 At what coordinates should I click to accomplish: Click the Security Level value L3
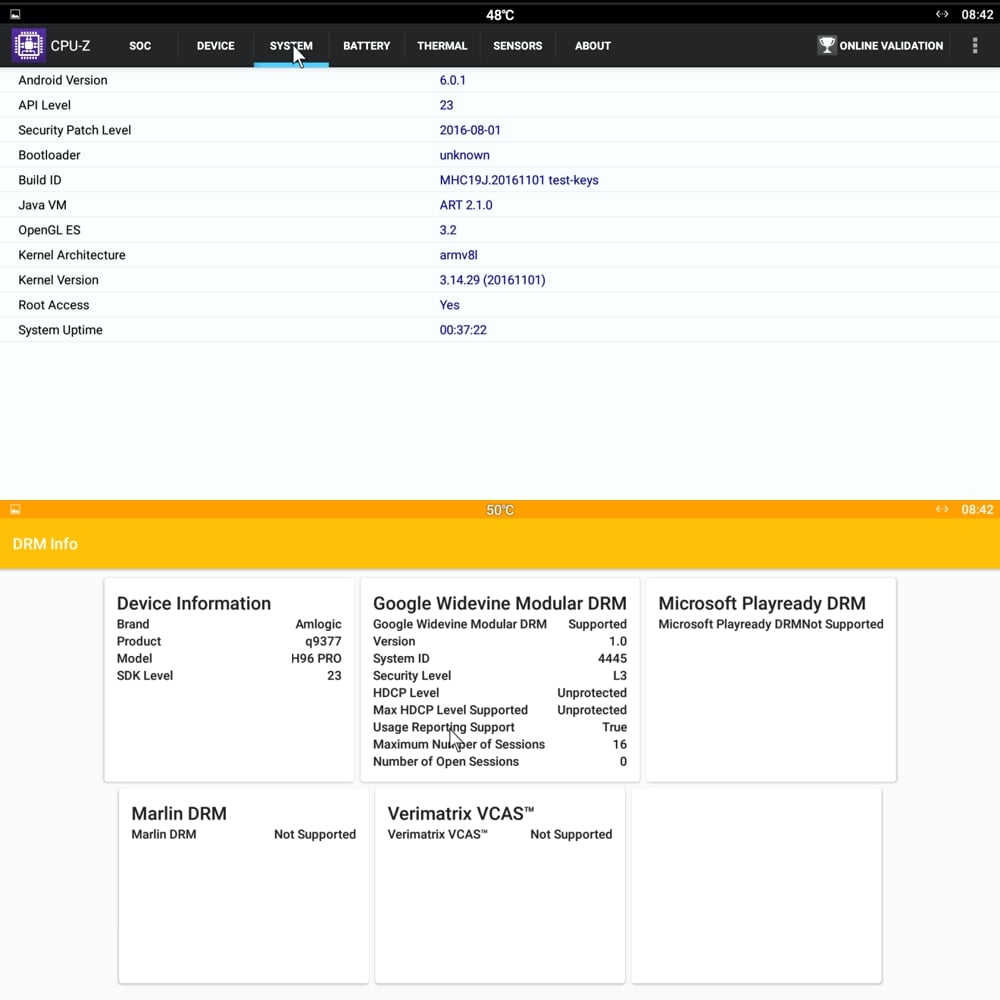click(619, 676)
